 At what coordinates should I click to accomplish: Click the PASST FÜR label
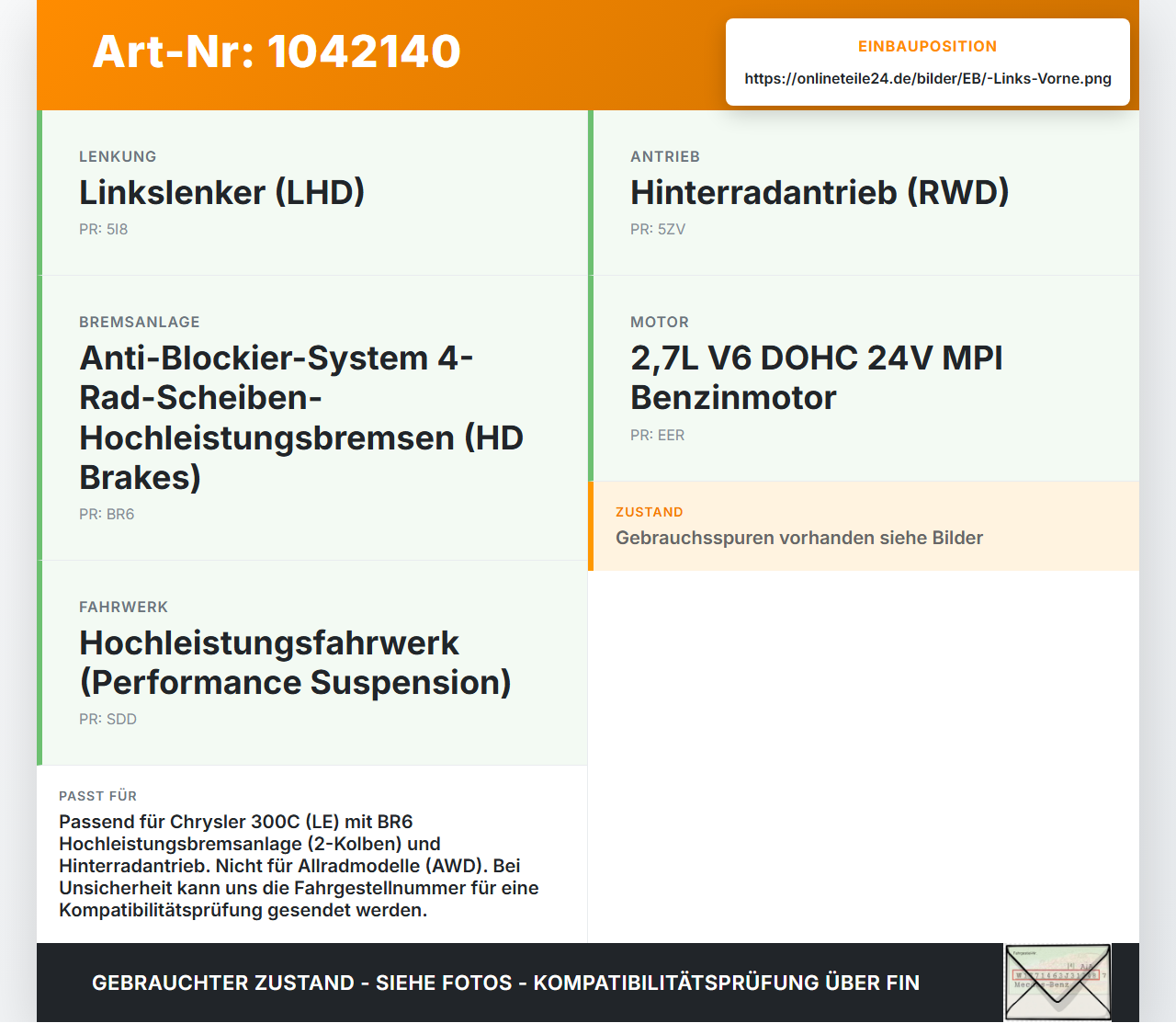coord(97,796)
